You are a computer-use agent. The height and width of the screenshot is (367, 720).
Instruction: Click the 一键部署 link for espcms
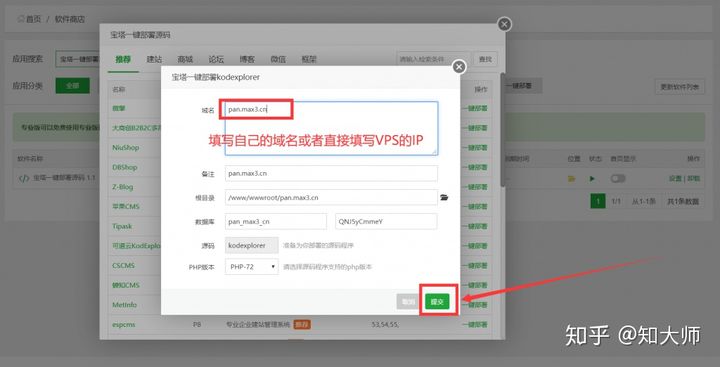pyautogui.click(x=475, y=325)
